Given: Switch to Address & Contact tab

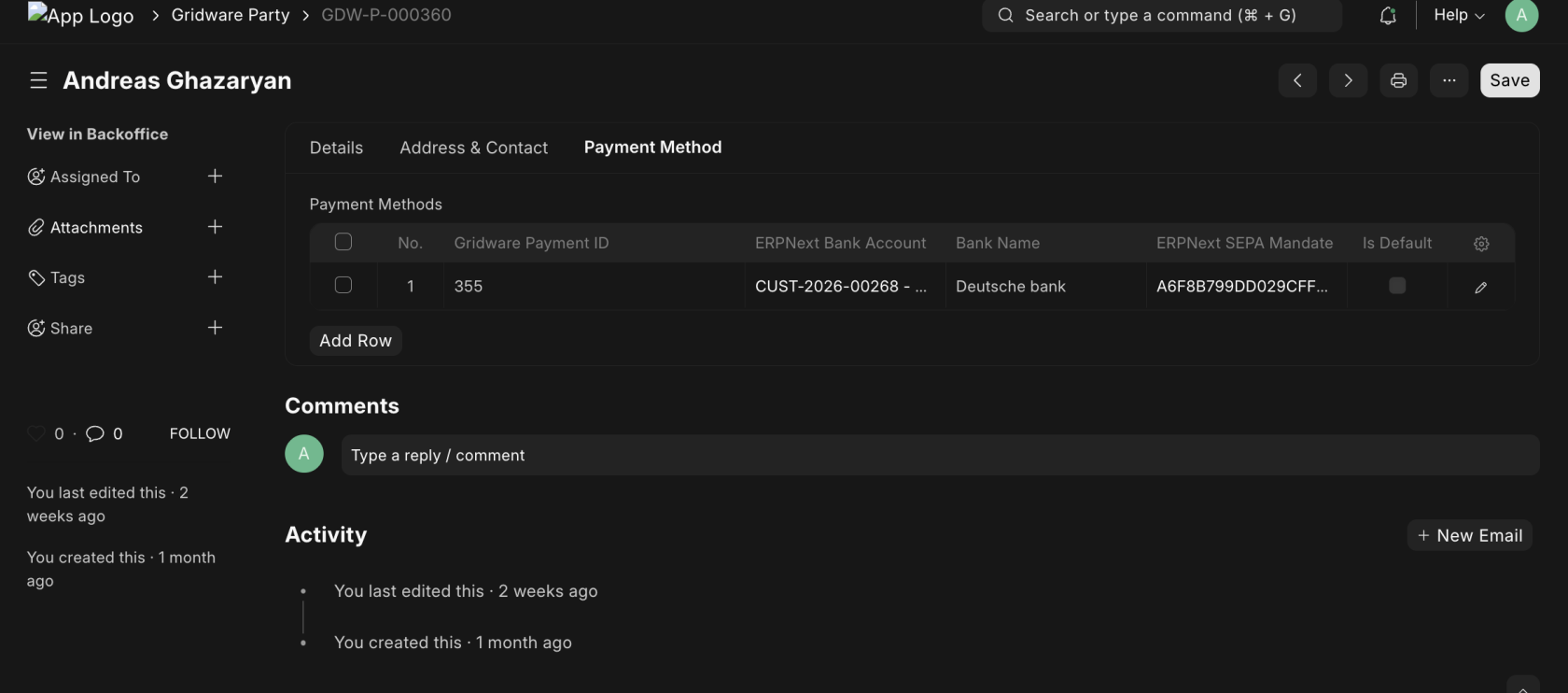Looking at the screenshot, I should point(474,148).
